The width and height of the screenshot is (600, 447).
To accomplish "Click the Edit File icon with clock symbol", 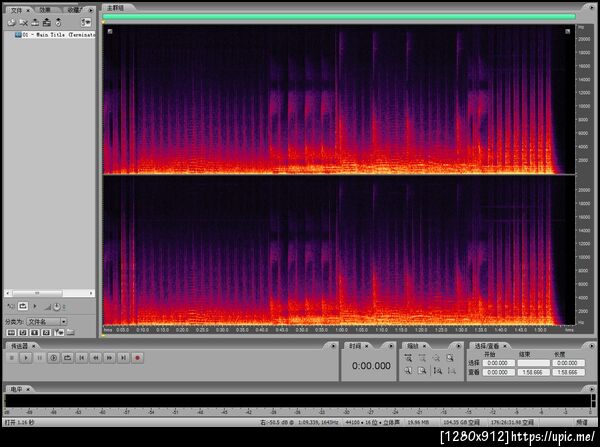I will (58, 23).
